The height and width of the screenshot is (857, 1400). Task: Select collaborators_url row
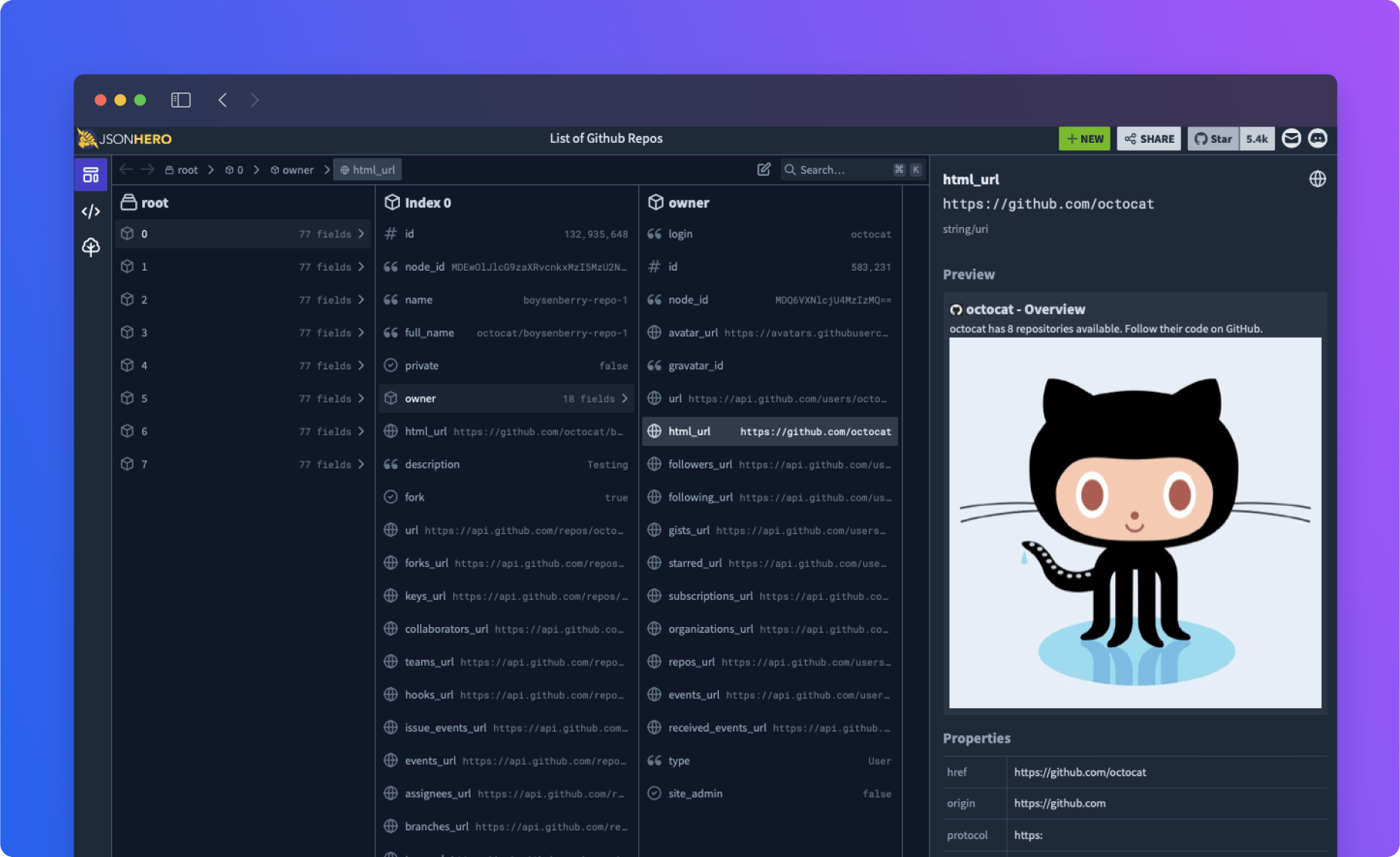(x=506, y=629)
